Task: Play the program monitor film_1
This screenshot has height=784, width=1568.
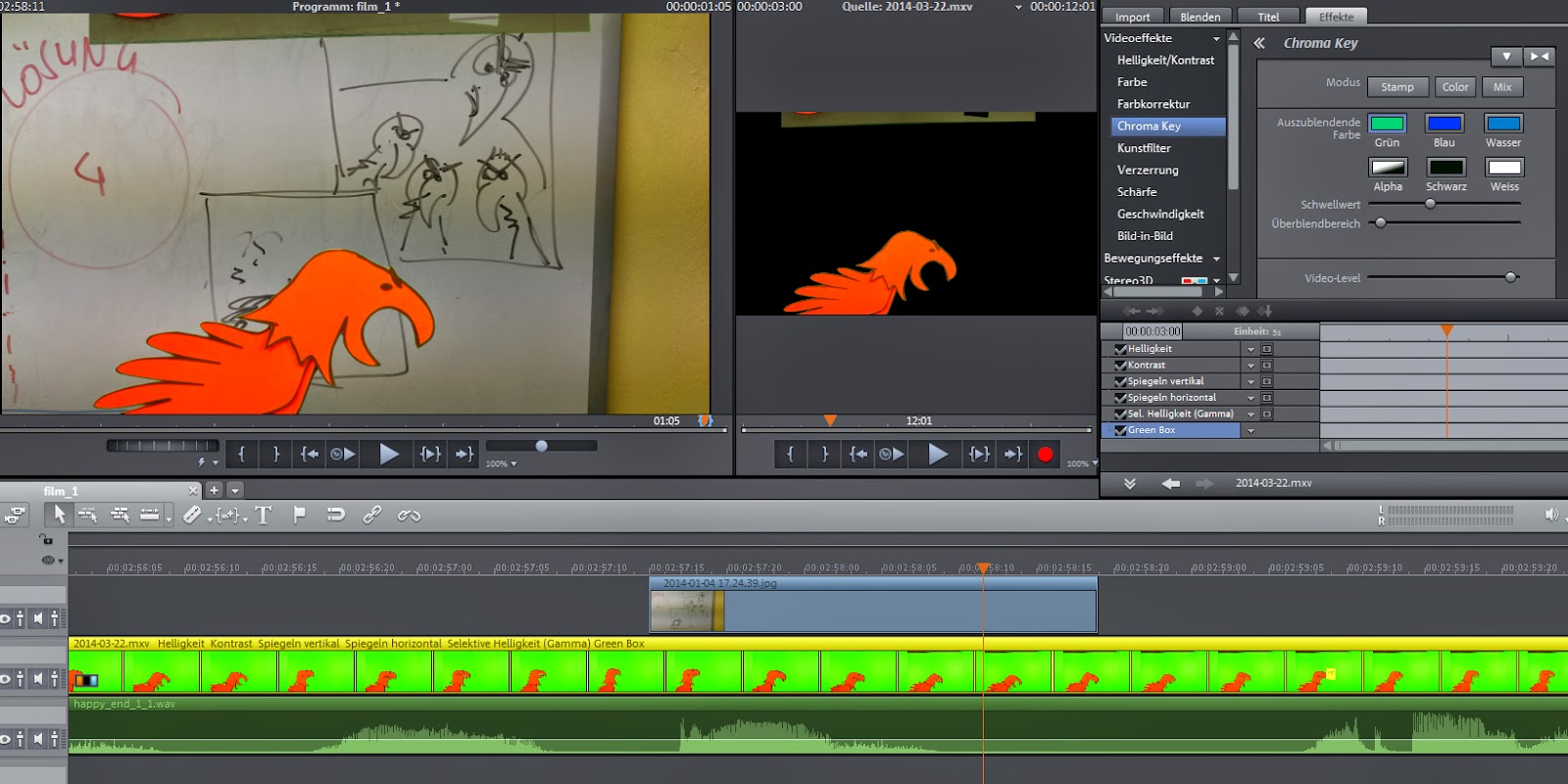Action: (x=389, y=454)
